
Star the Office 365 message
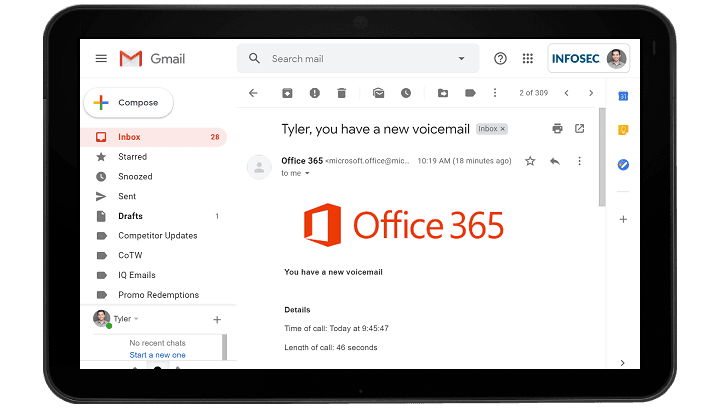[x=530, y=161]
